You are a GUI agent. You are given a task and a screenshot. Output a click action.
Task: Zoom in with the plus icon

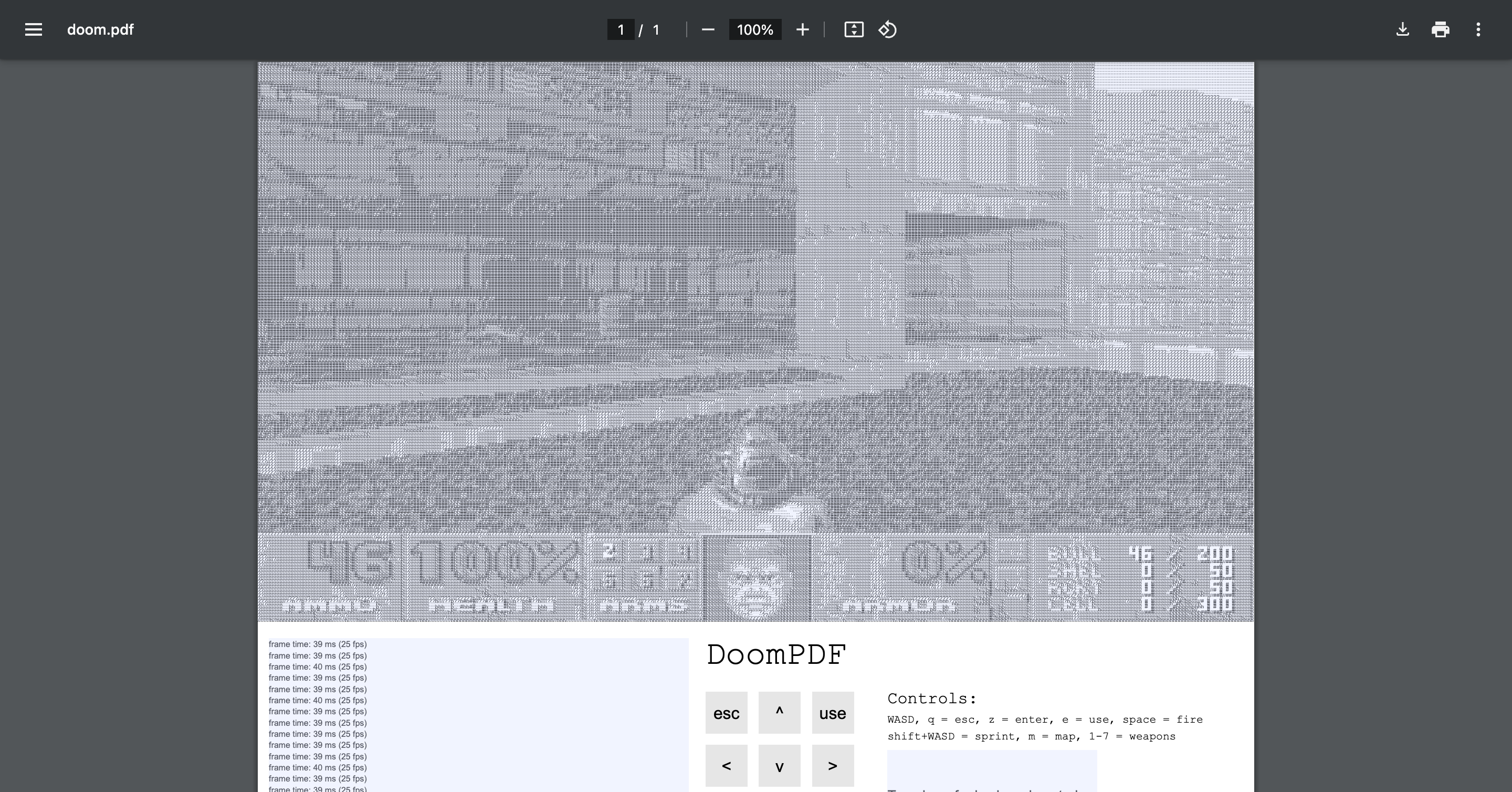tap(802, 29)
